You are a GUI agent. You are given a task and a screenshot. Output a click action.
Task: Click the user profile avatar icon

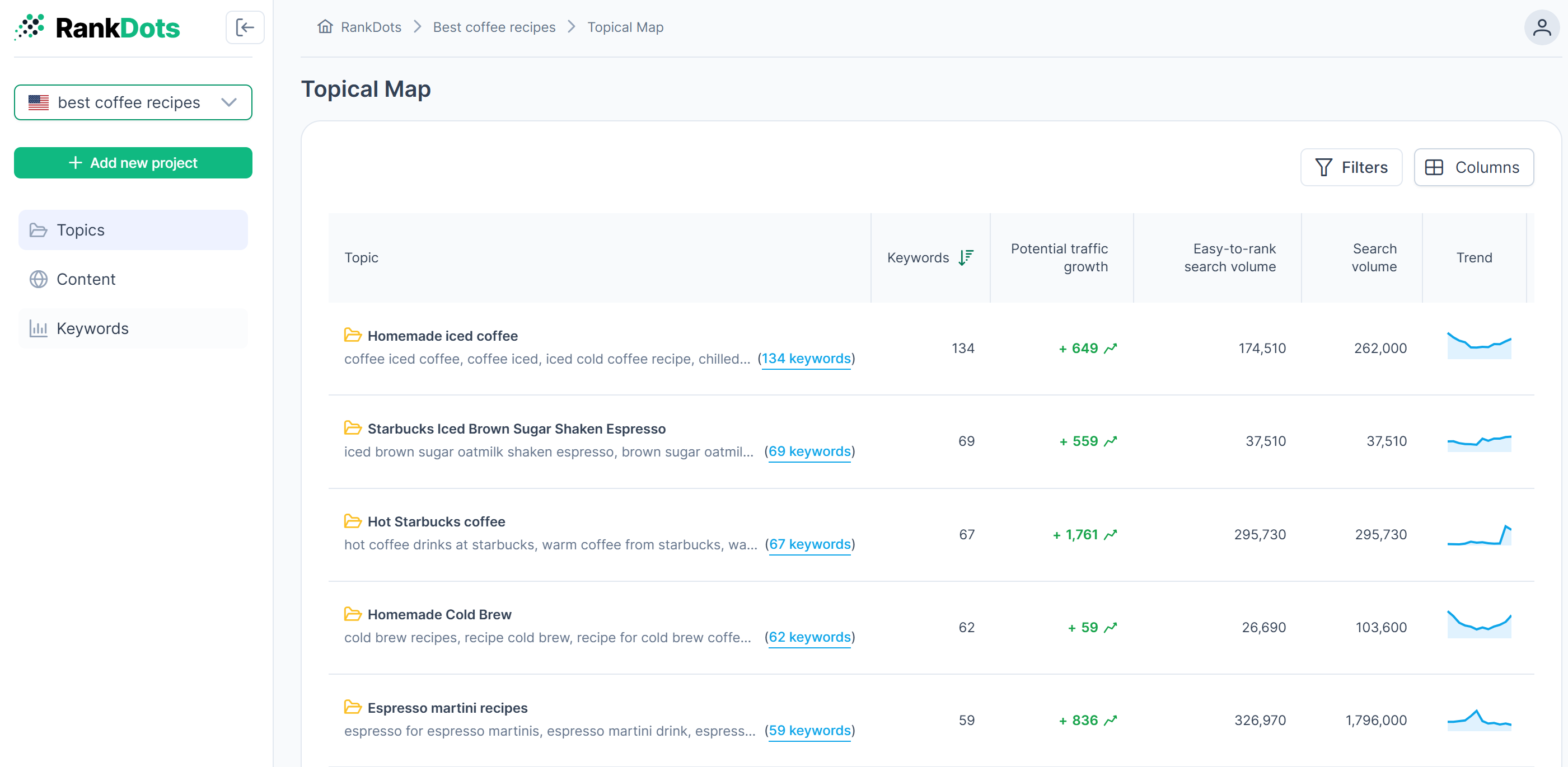coord(1541,27)
